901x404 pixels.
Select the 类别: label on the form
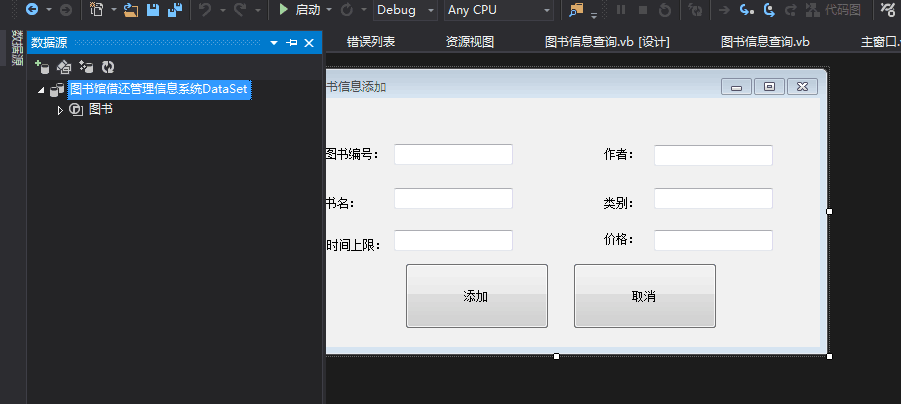point(618,203)
